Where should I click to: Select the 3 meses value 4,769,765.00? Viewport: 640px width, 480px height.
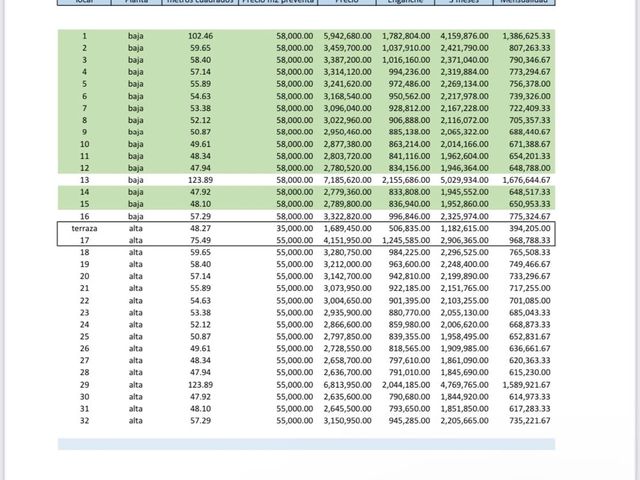464,385
